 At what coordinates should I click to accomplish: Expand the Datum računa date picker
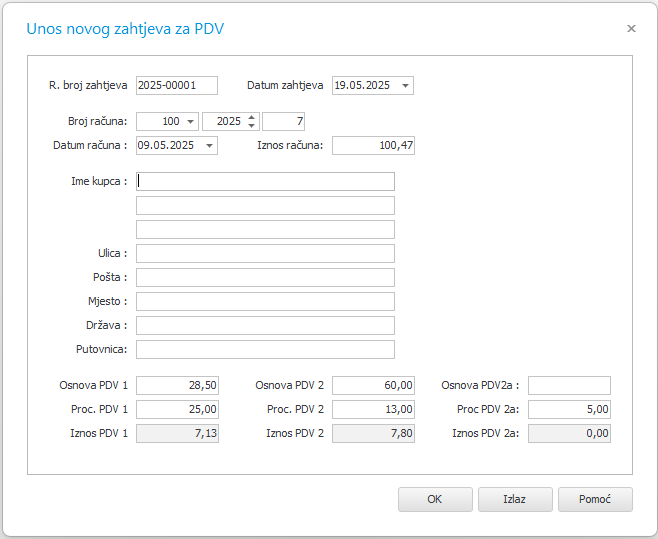point(209,146)
